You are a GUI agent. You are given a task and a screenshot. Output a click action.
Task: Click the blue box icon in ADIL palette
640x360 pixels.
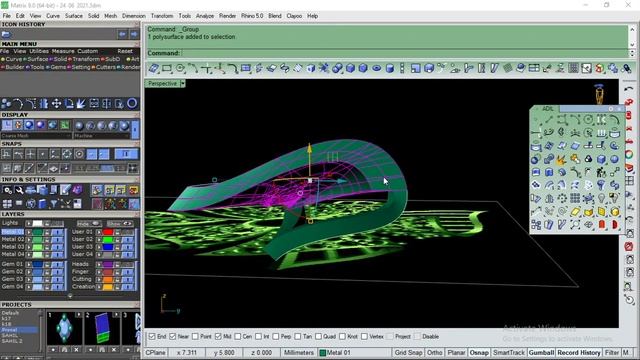tap(601, 159)
